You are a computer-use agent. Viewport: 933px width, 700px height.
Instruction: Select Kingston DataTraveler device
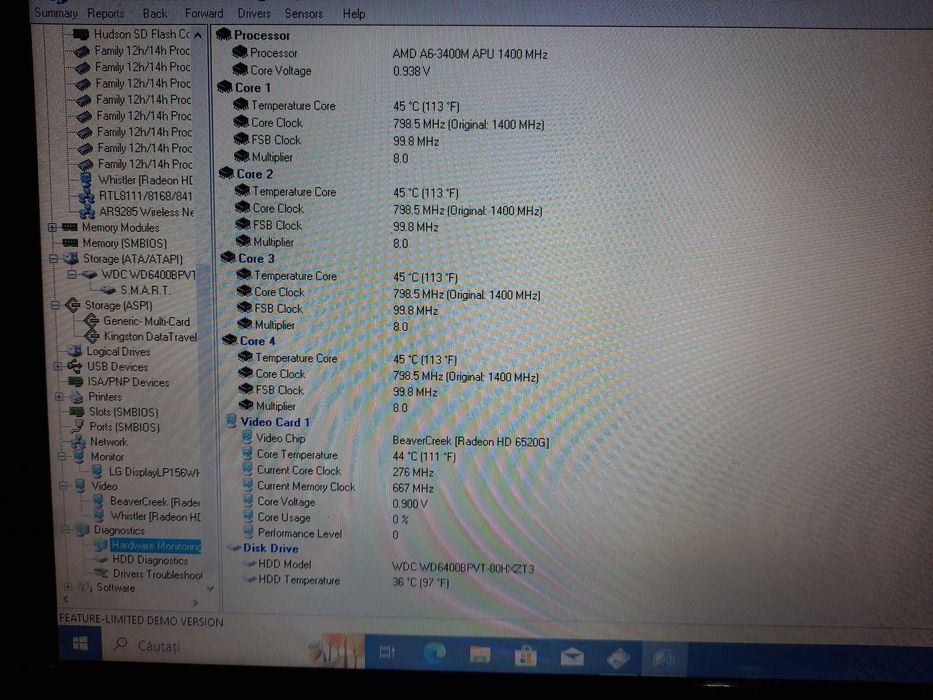[x=150, y=336]
